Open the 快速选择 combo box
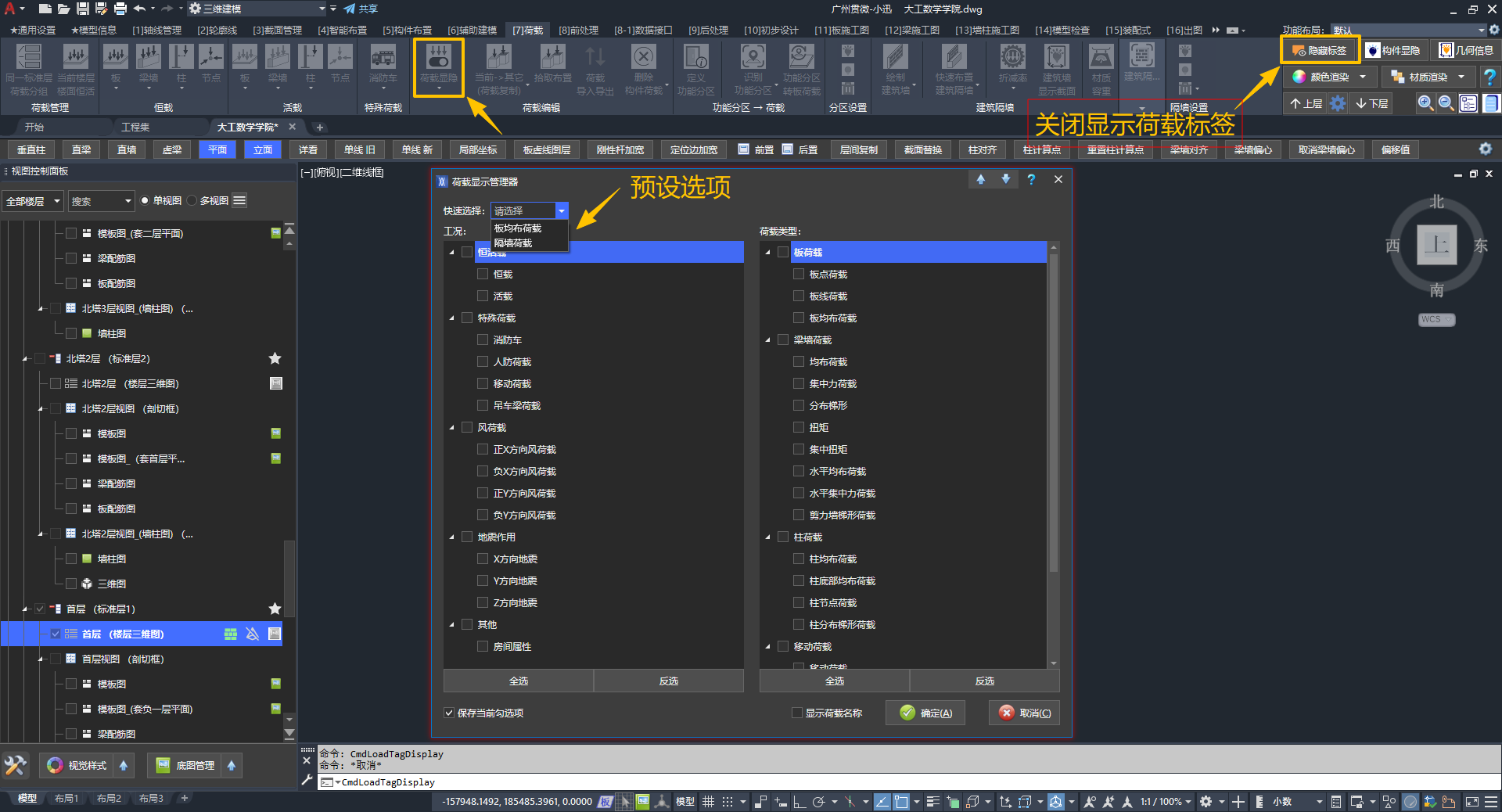Image resolution: width=1502 pixels, height=812 pixels. 529,210
